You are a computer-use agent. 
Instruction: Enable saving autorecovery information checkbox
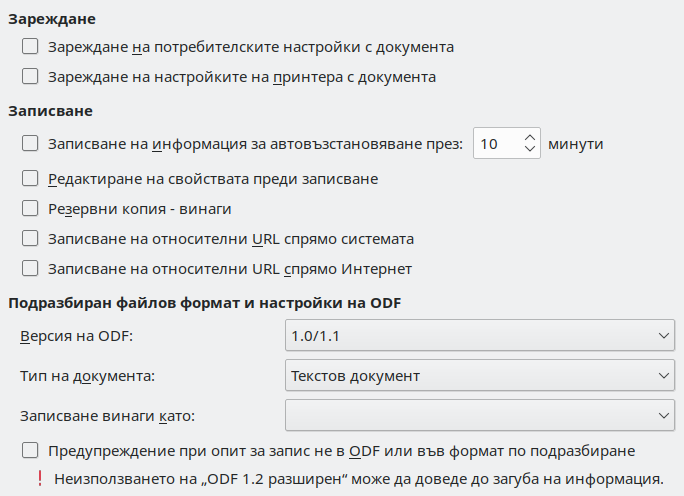(x=30, y=144)
